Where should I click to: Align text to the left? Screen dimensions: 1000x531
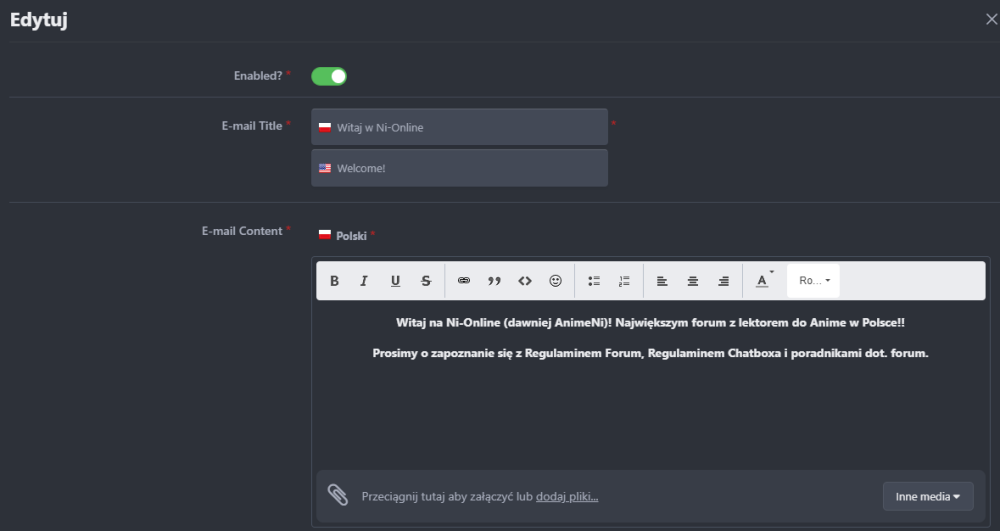[x=662, y=281]
